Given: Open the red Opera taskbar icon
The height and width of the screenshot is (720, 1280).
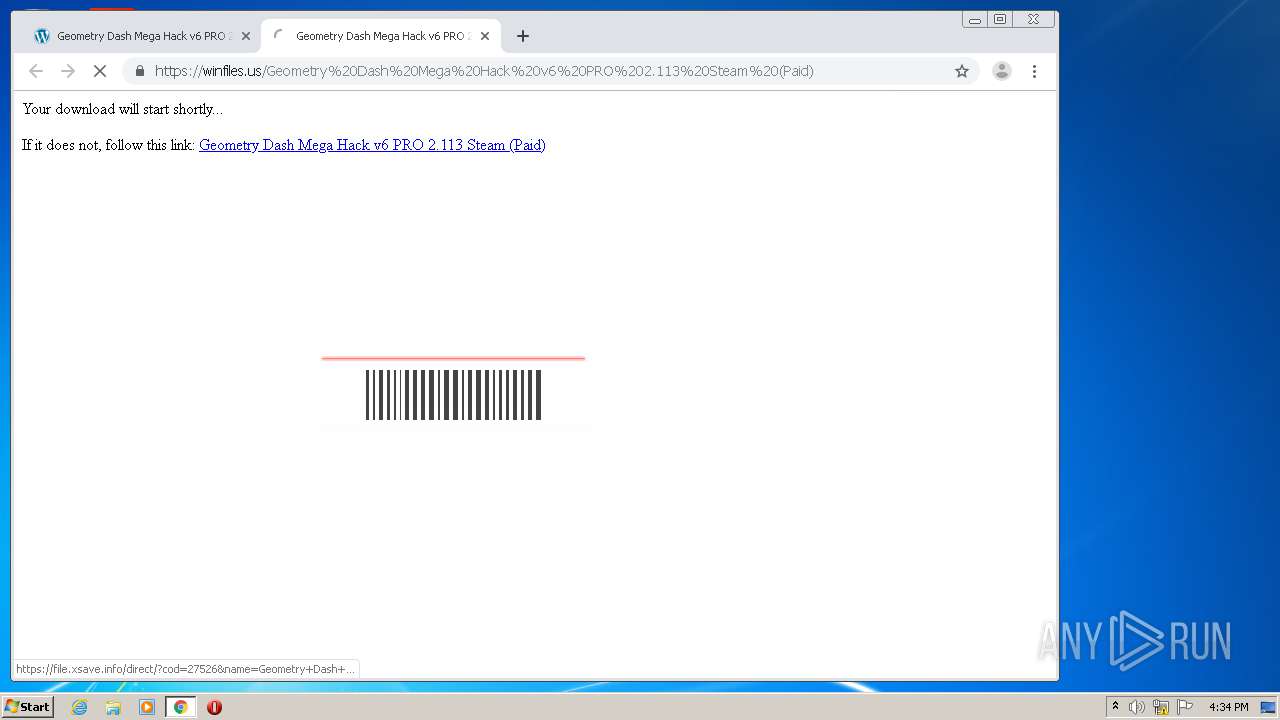Looking at the screenshot, I should click(x=214, y=707).
